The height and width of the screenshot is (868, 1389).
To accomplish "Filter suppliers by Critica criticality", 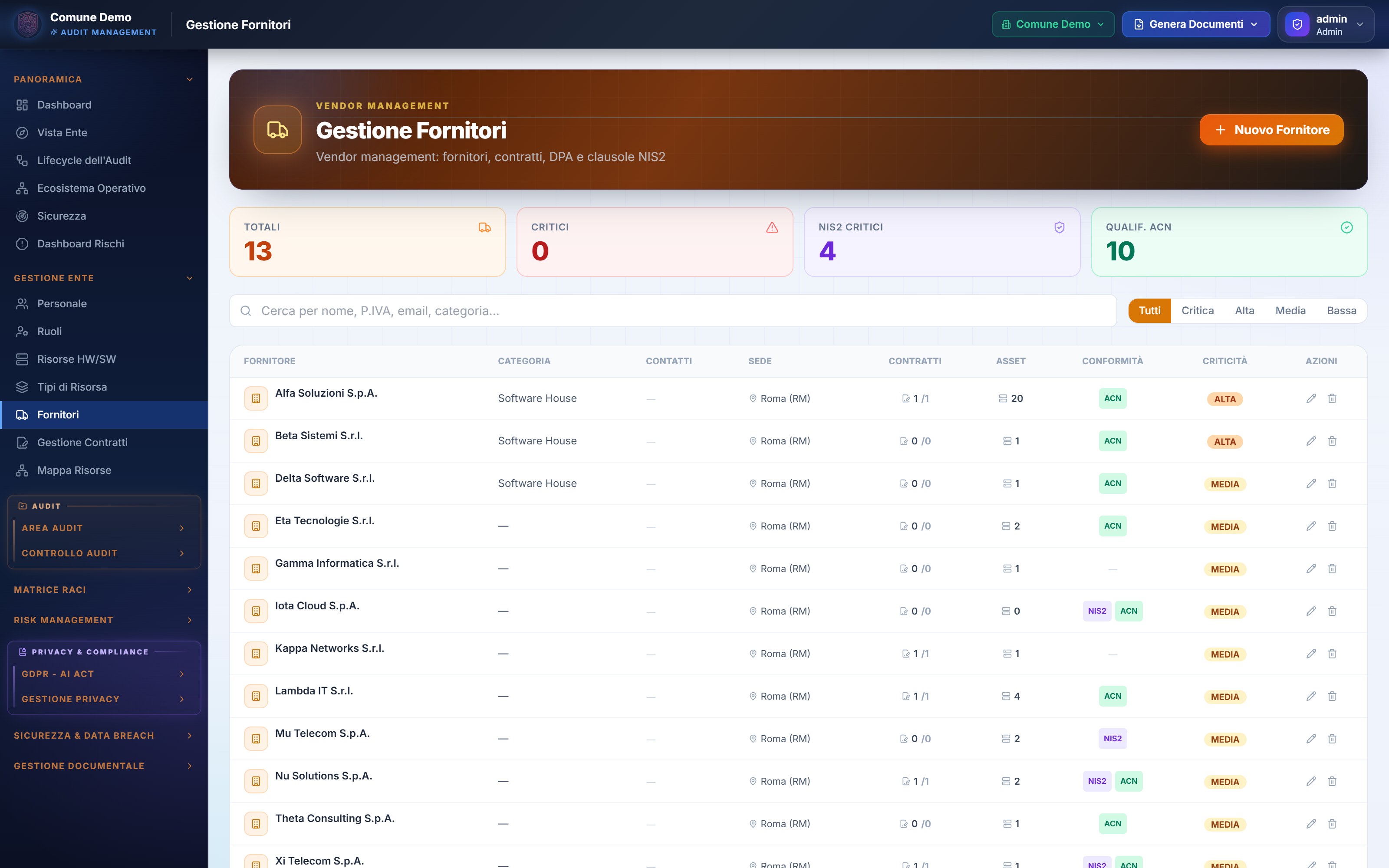I will (x=1197, y=311).
